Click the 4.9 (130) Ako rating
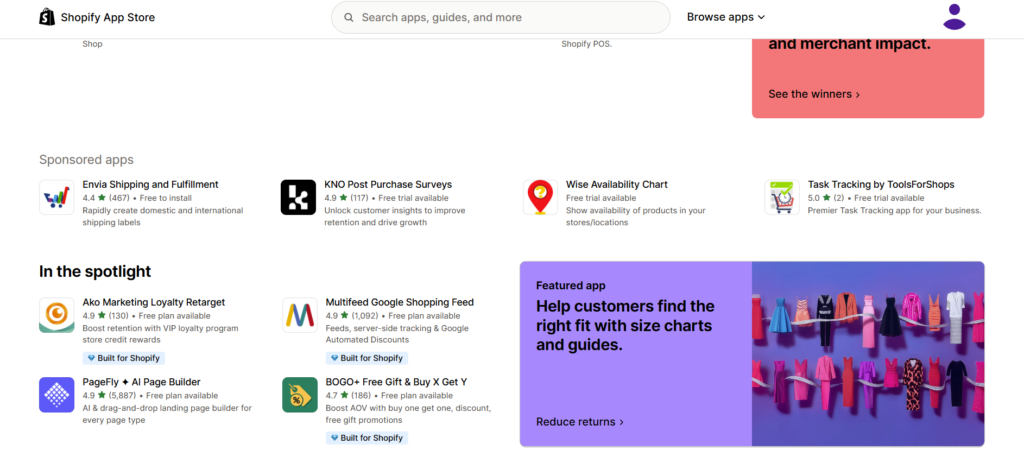Viewport: 1024px width, 476px height. pos(106,315)
